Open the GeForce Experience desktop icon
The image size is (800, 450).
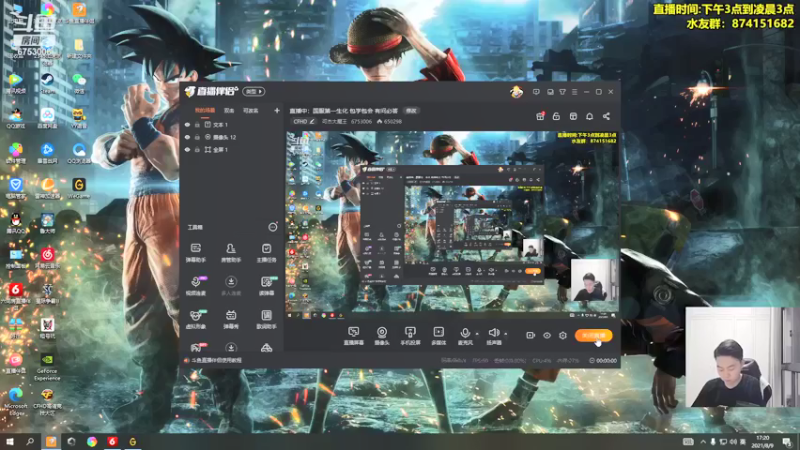tap(47, 367)
